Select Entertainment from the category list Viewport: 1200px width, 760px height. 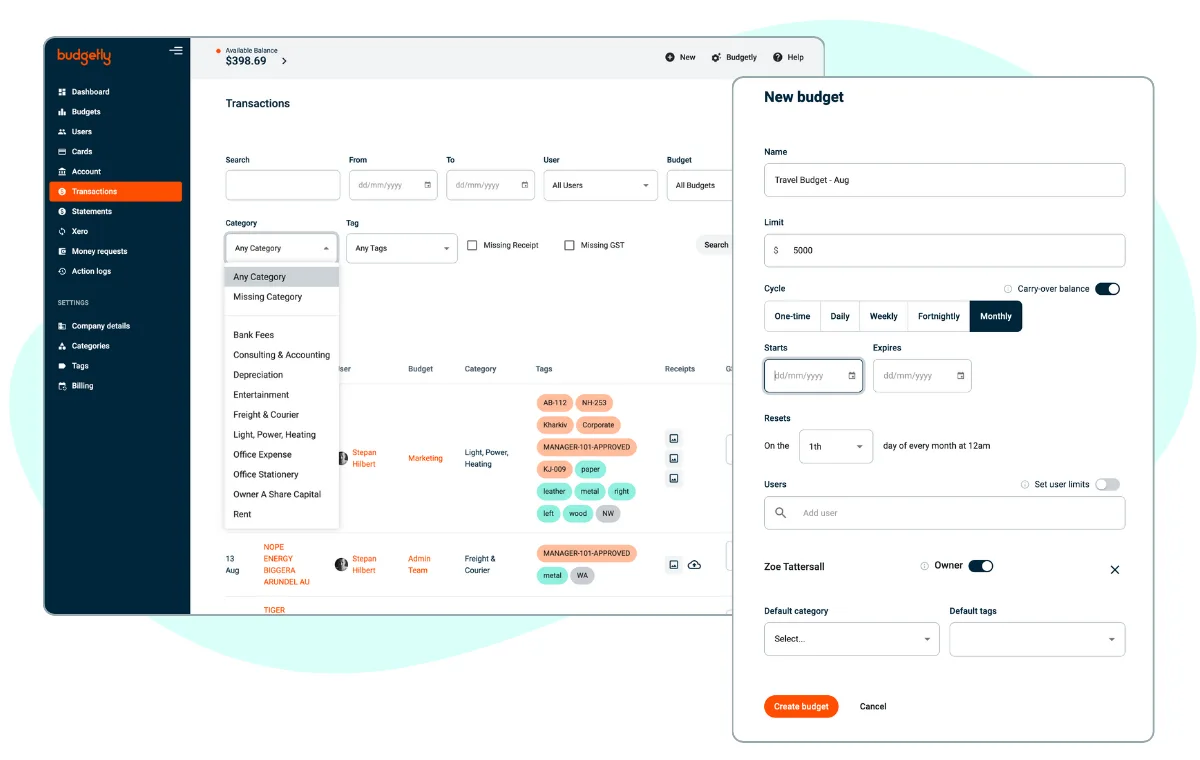(x=261, y=395)
